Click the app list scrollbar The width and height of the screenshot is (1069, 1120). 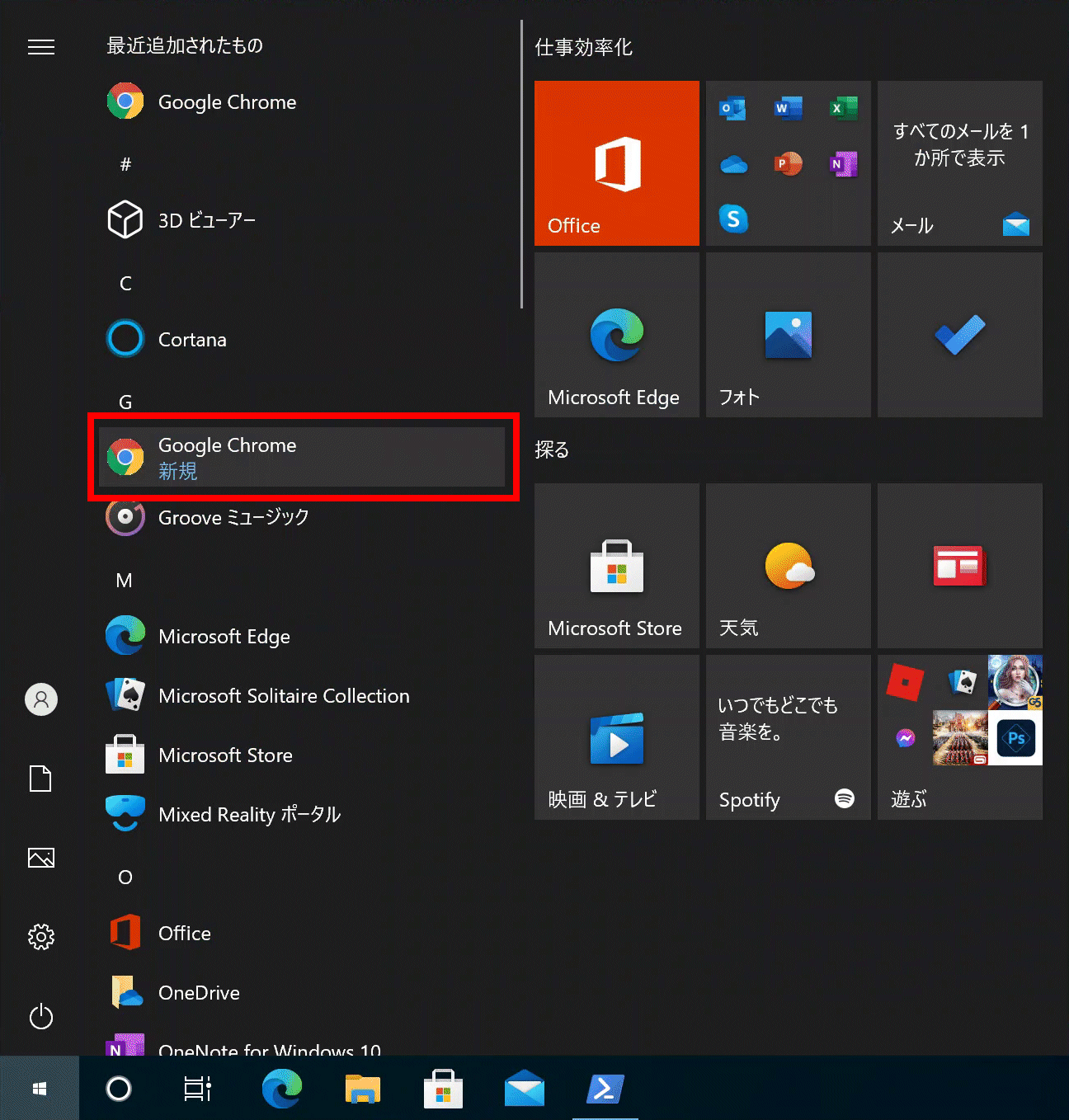[x=521, y=165]
